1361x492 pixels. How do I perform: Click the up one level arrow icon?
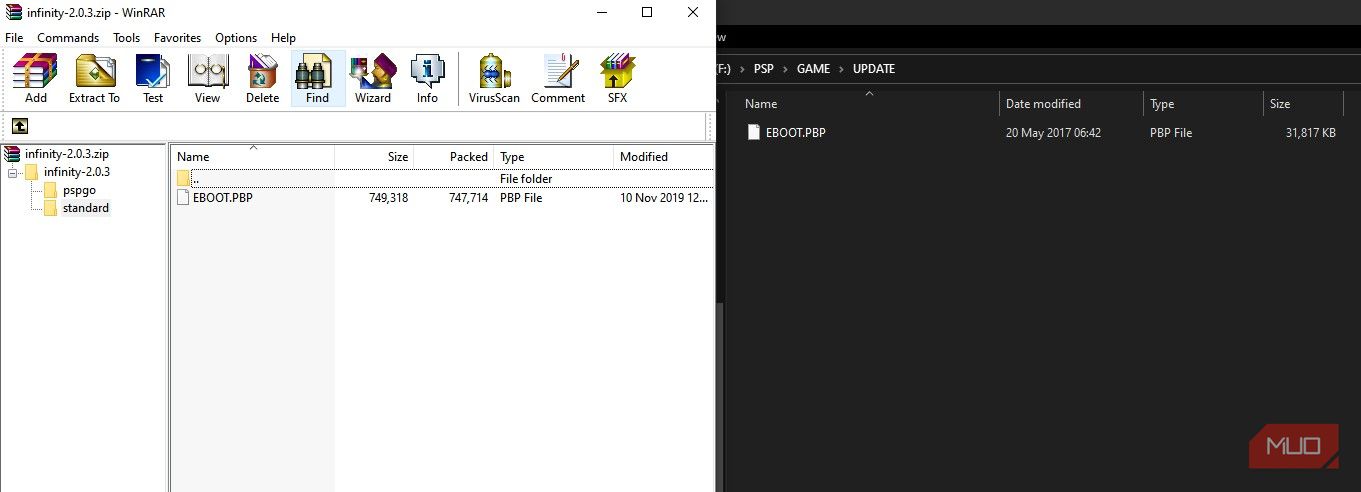point(20,126)
